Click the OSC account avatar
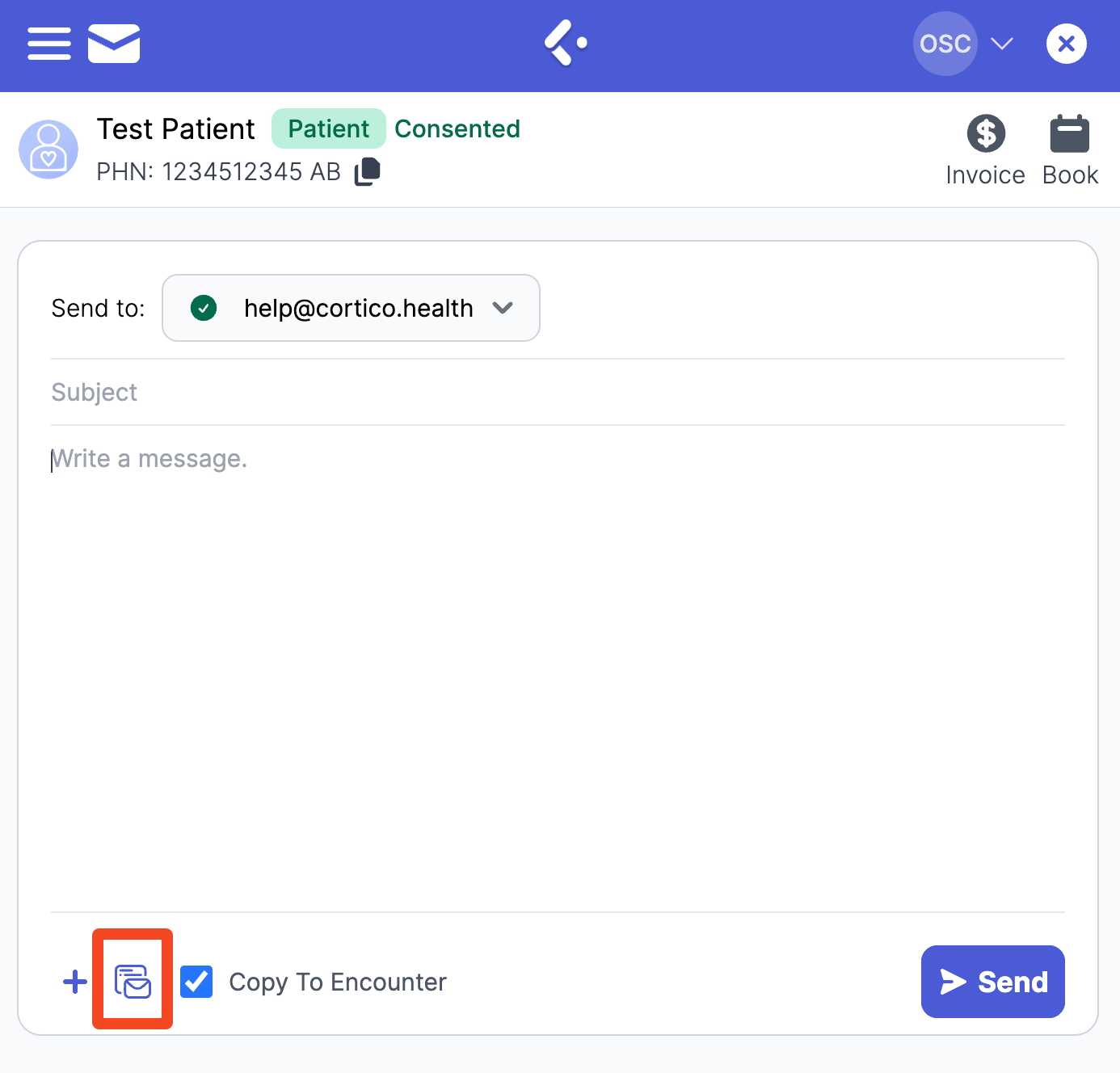1120x1073 pixels. click(945, 44)
